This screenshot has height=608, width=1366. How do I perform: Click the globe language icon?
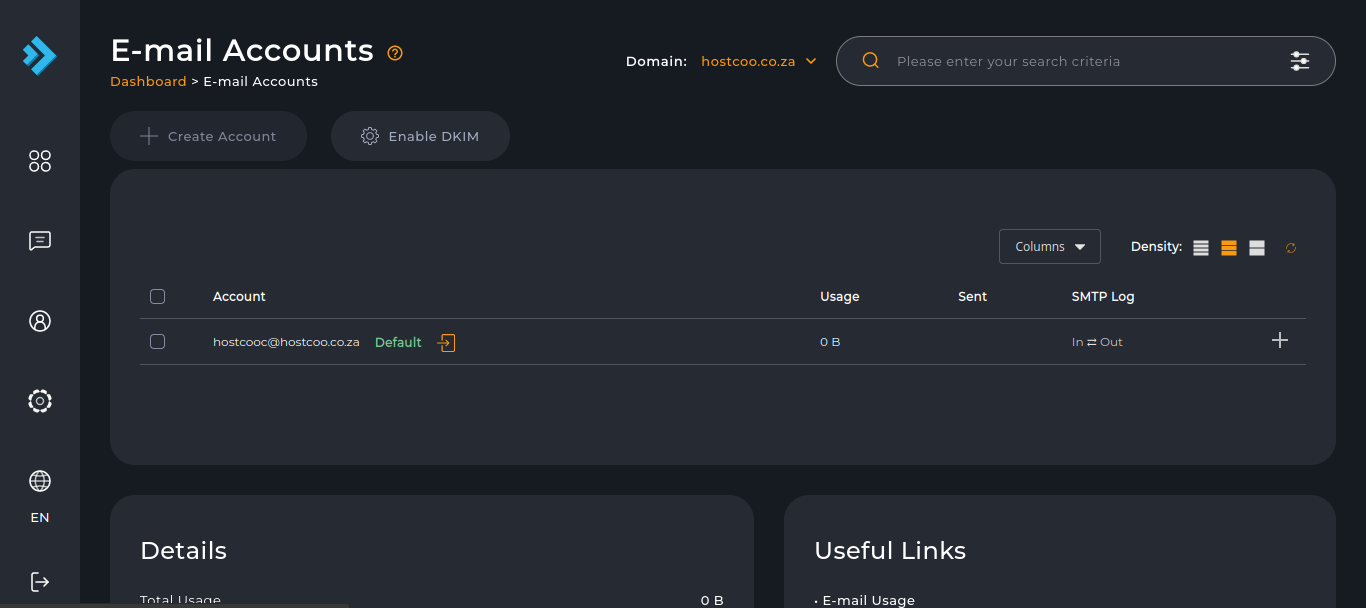[40, 481]
